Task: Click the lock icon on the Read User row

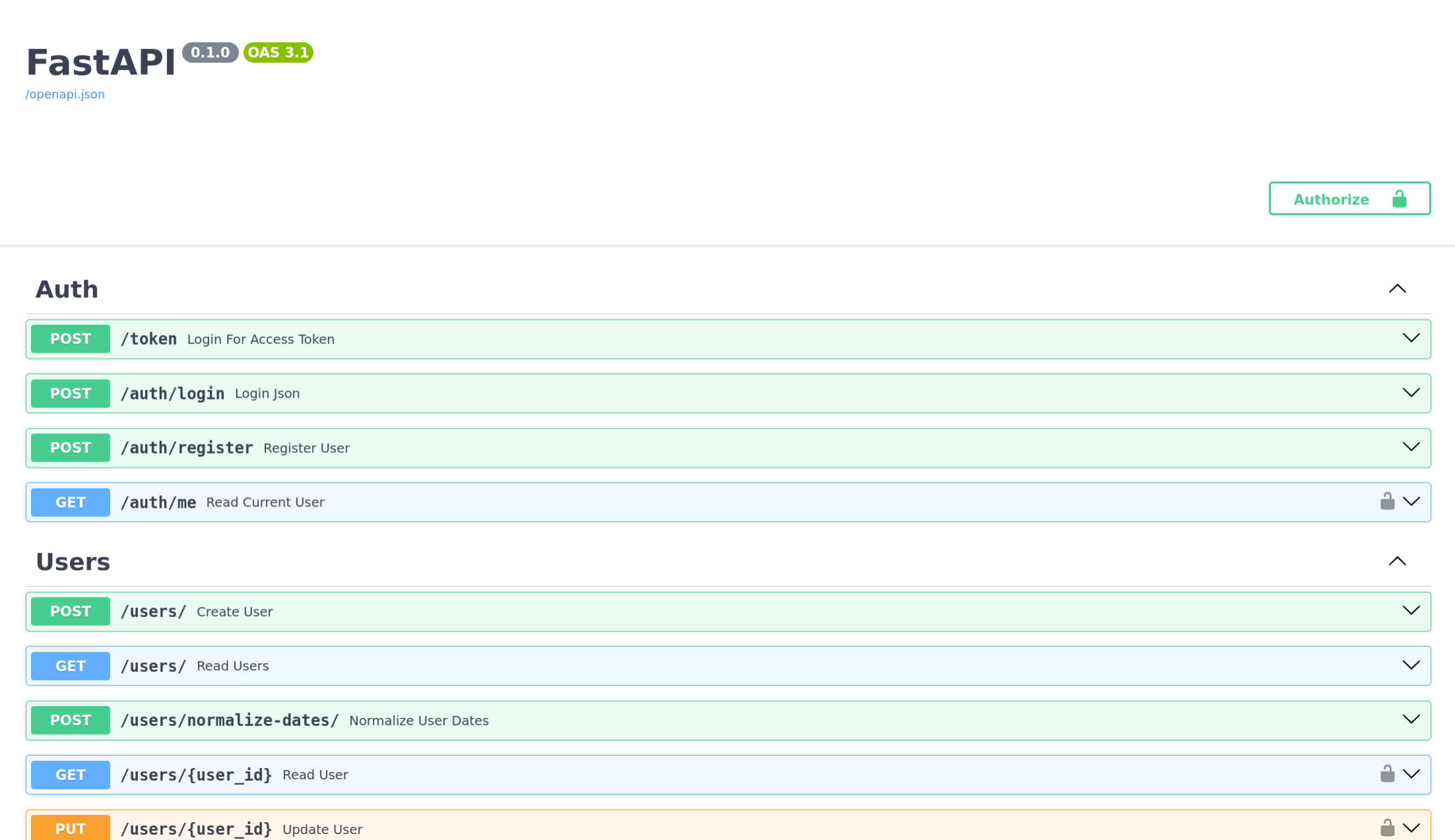Action: point(1387,774)
